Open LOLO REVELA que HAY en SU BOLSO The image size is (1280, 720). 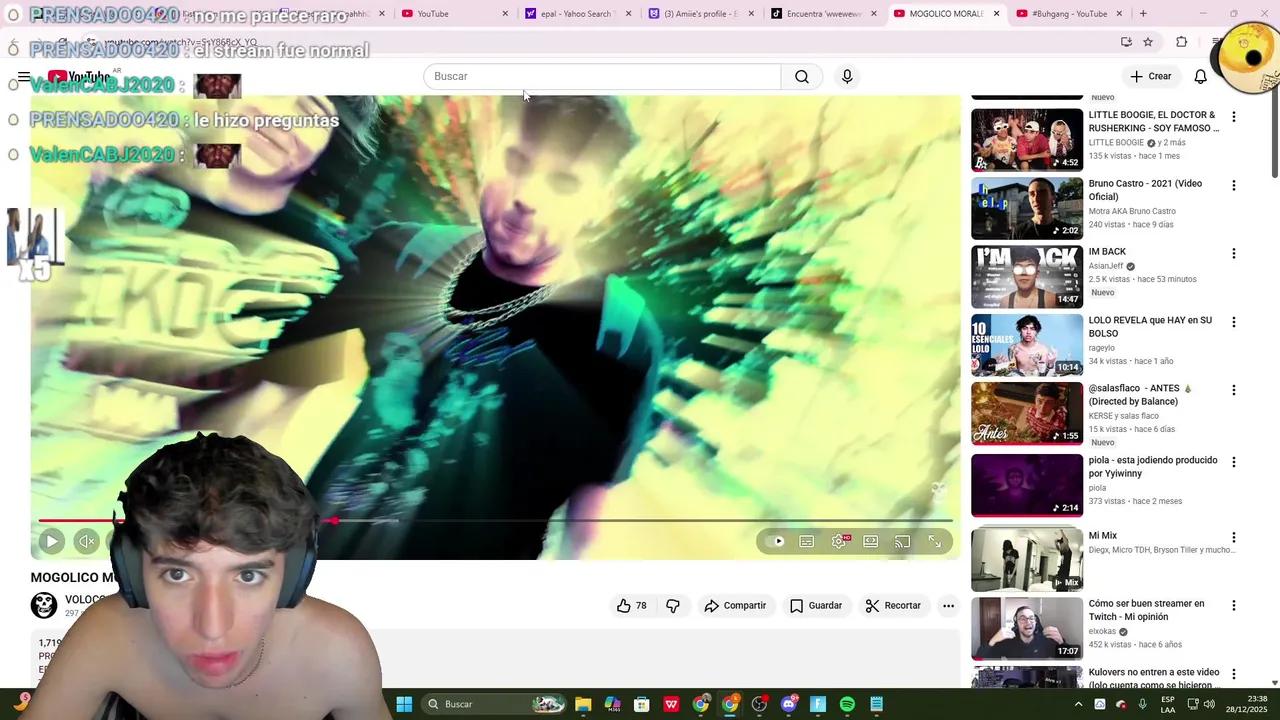click(x=1150, y=327)
